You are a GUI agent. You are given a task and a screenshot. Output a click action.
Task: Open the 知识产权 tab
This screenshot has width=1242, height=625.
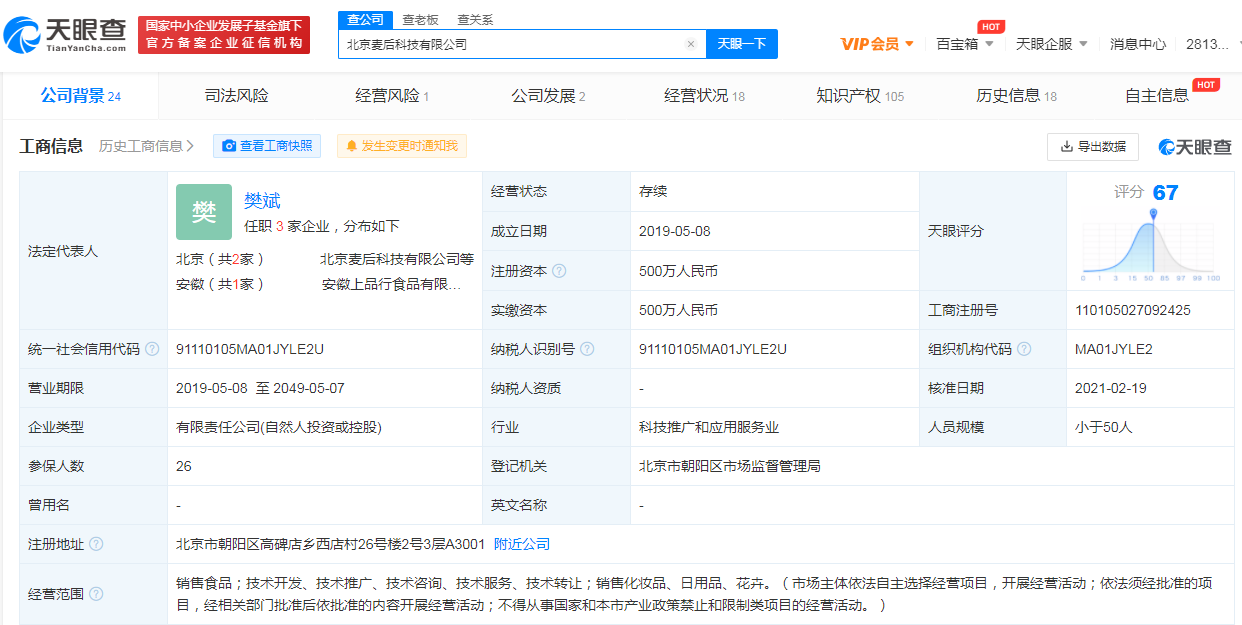point(860,96)
